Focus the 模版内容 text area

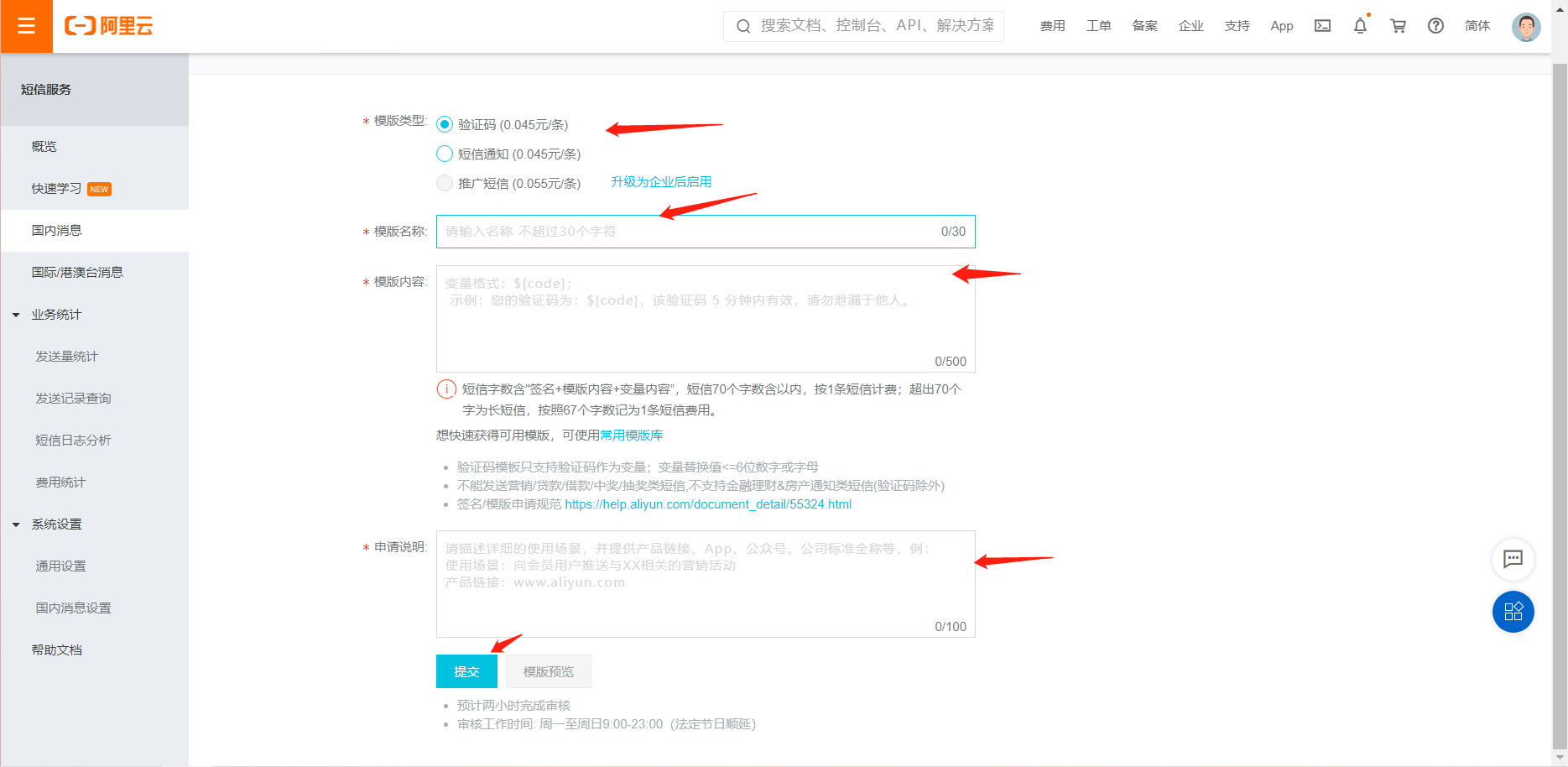click(x=706, y=319)
